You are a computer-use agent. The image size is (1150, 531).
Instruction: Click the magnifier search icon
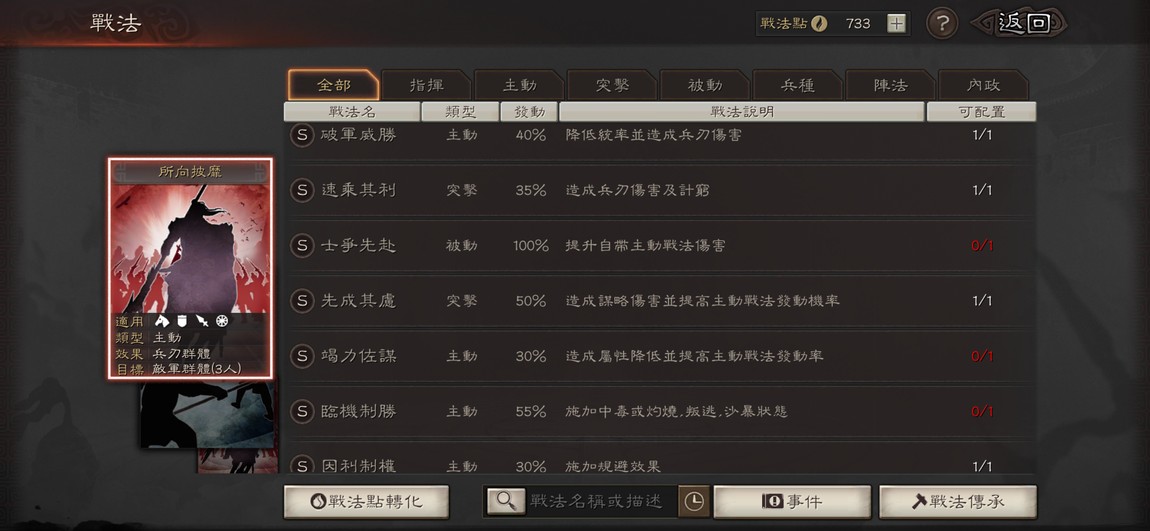tap(505, 501)
